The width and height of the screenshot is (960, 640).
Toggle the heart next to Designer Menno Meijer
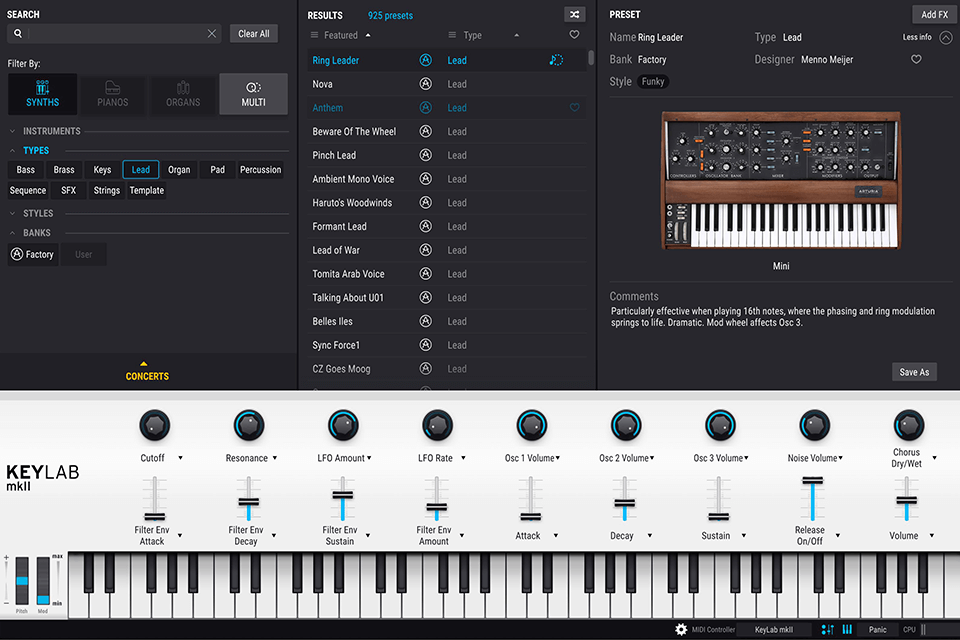click(916, 59)
